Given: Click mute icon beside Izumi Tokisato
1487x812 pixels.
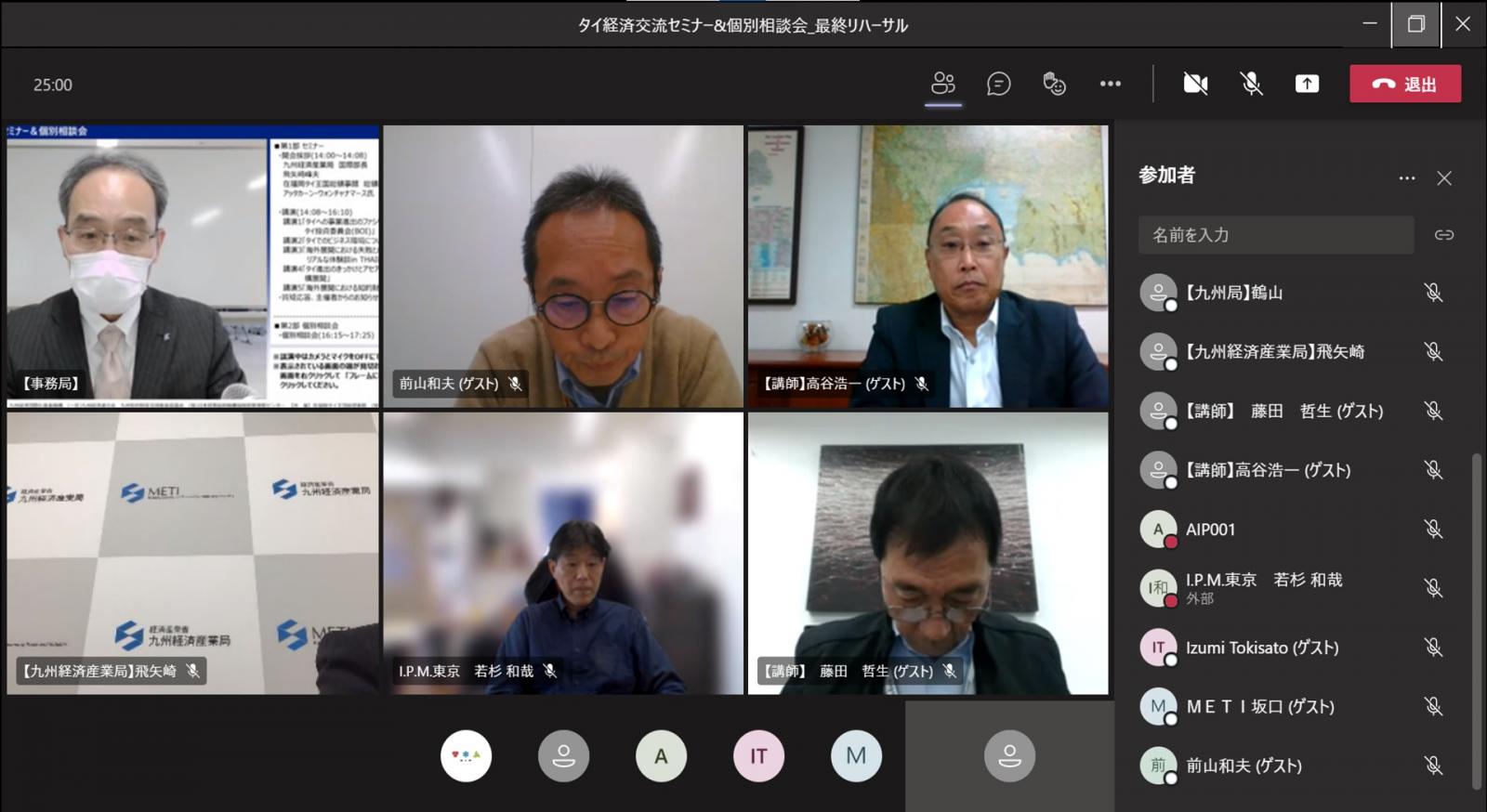Looking at the screenshot, I should pos(1433,648).
